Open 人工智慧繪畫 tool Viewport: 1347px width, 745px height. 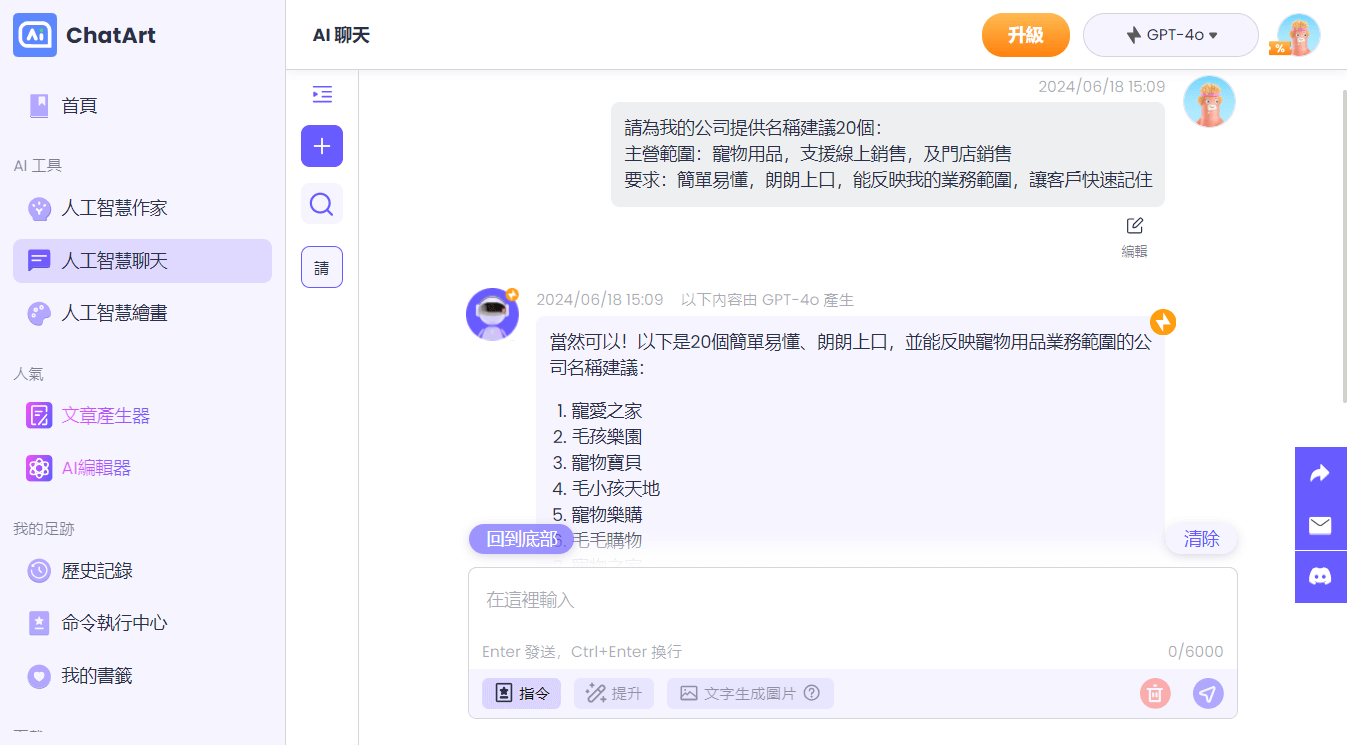click(142, 313)
